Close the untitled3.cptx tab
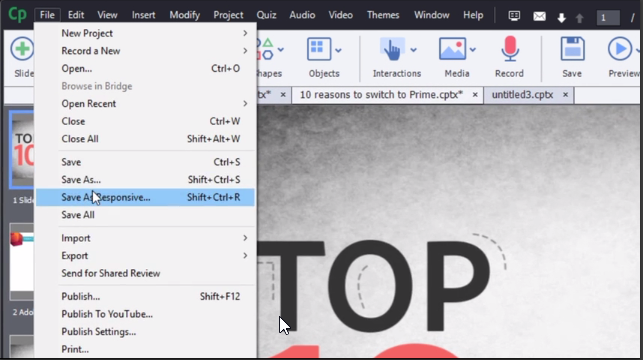This screenshot has height=360, width=643. [565, 95]
